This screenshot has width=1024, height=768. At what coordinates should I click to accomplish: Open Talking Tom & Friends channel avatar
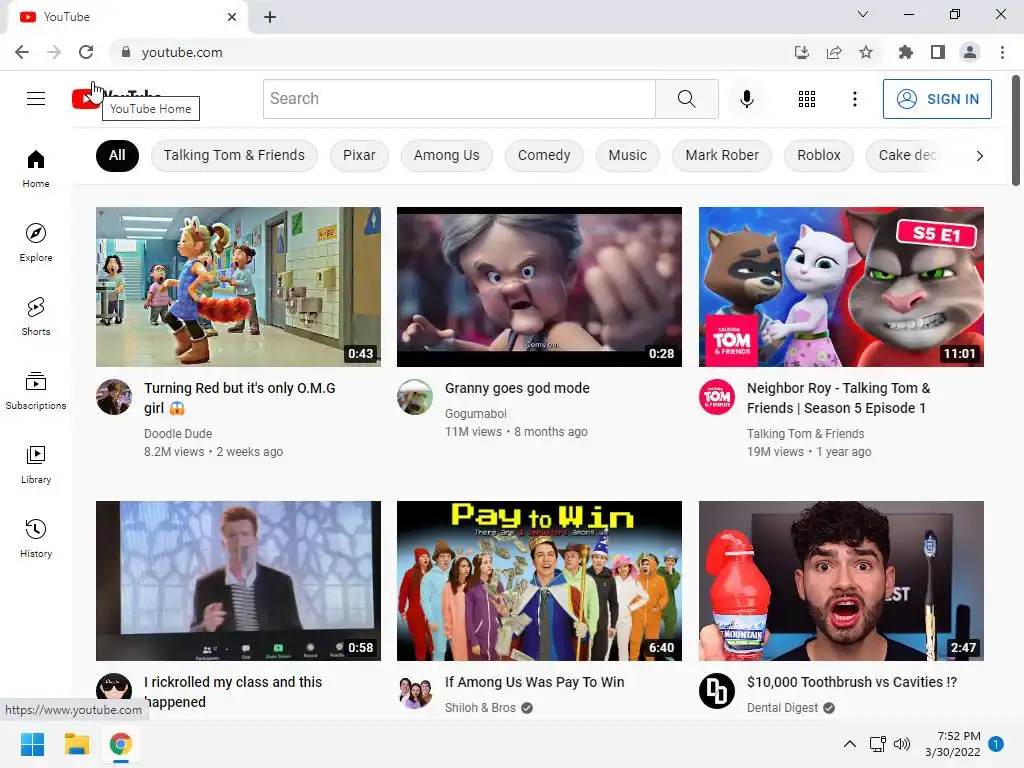tap(716, 397)
